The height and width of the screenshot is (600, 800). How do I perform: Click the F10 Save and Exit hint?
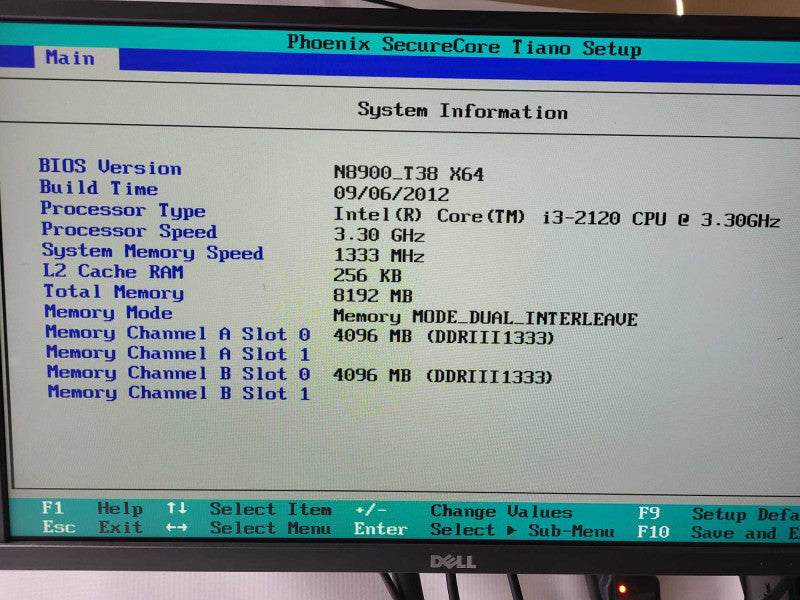coord(718,532)
